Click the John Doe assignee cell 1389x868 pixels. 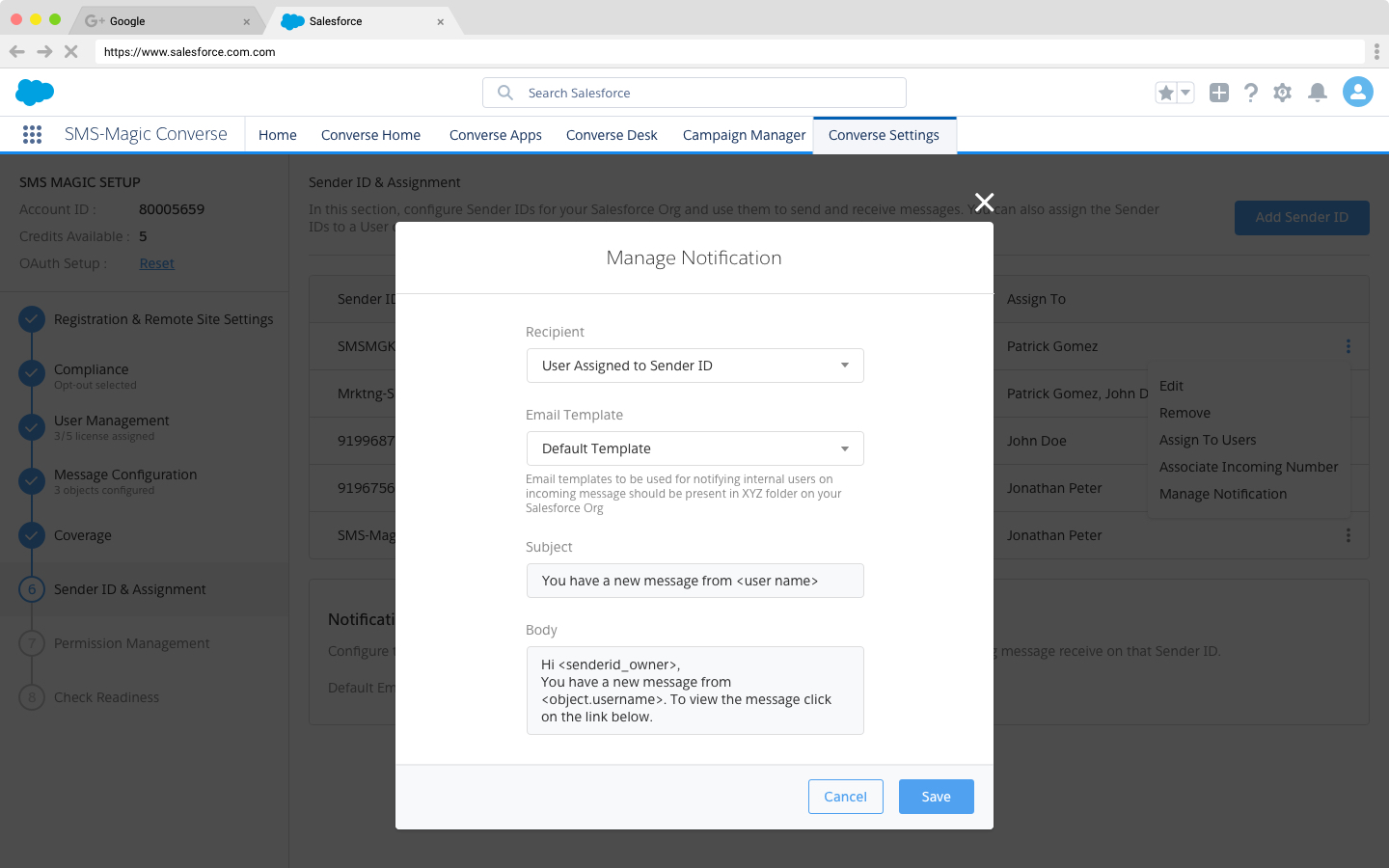pyautogui.click(x=1037, y=441)
